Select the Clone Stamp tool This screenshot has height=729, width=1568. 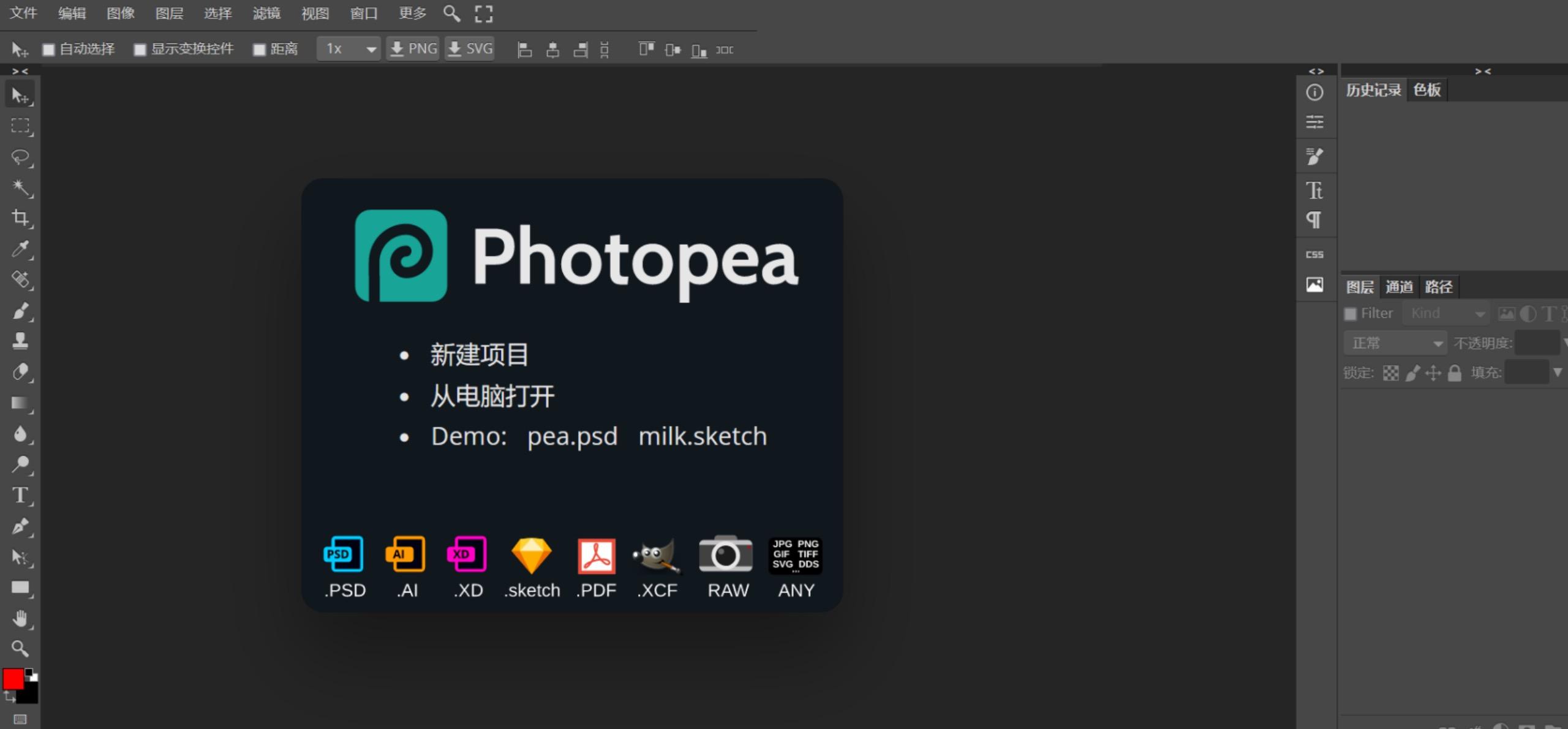tap(20, 342)
